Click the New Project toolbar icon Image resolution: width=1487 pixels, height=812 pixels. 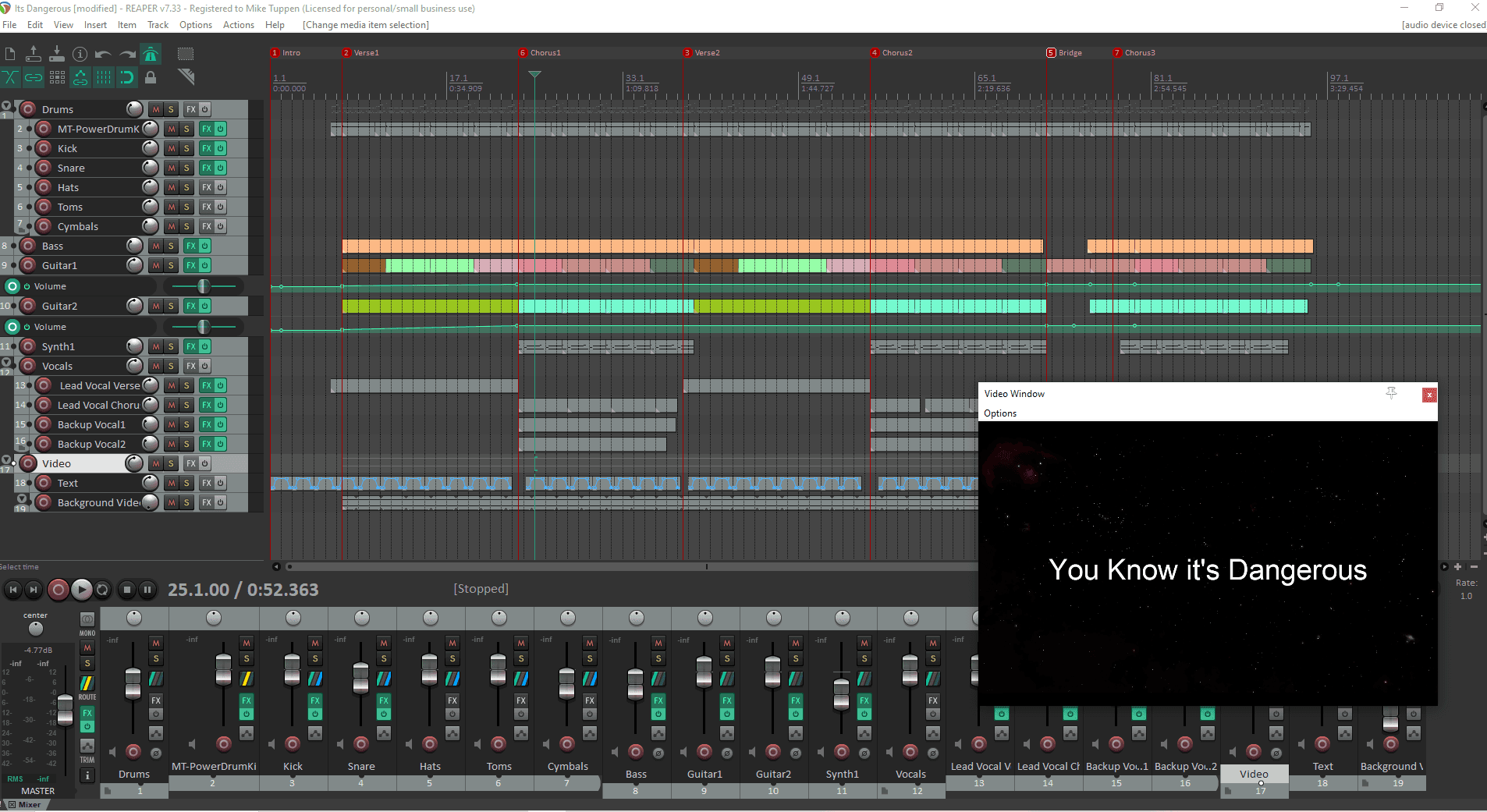click(10, 54)
